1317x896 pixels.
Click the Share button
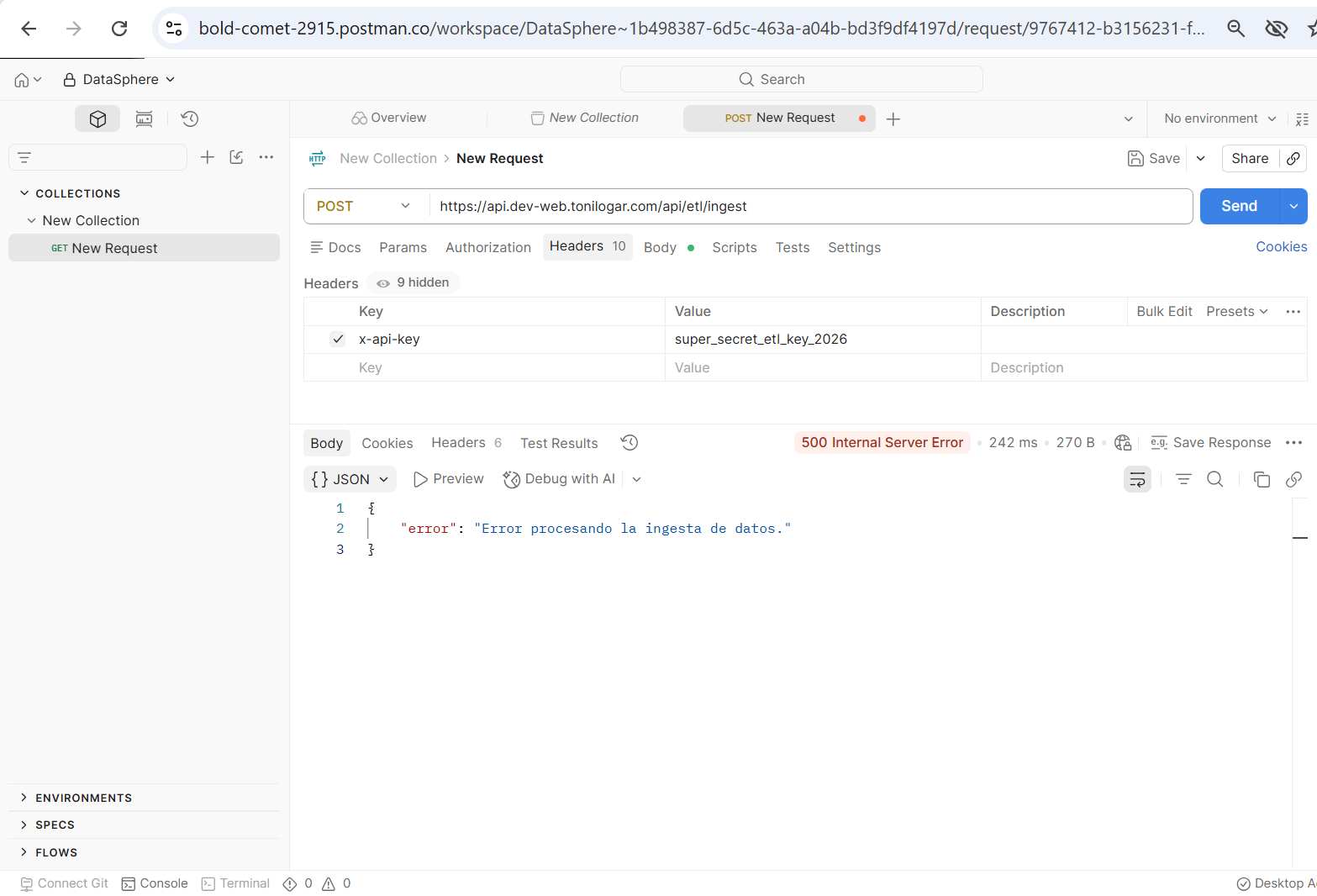tap(1250, 158)
